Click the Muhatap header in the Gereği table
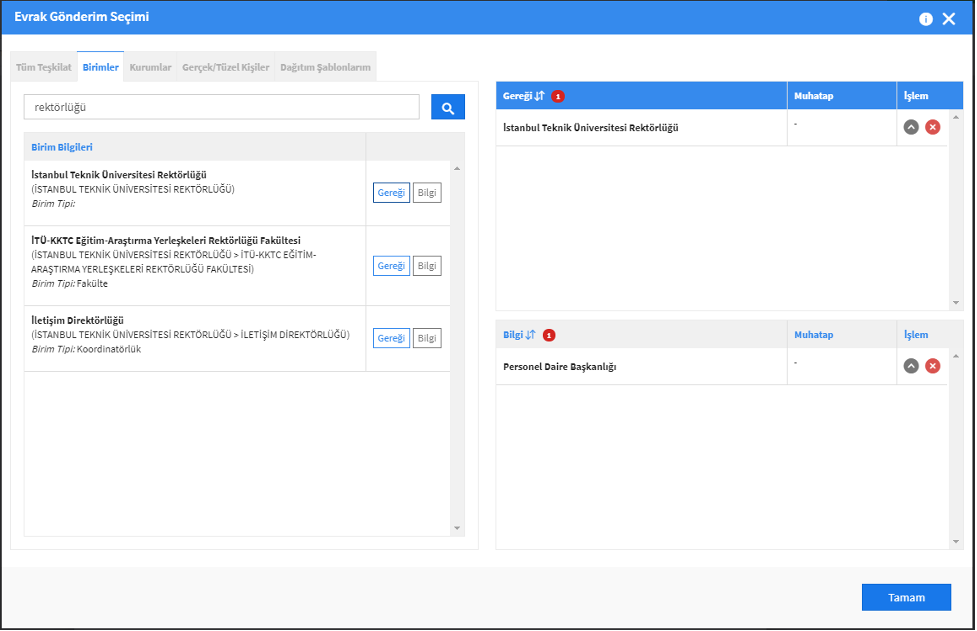Viewport: 977px width, 631px height. point(813,96)
